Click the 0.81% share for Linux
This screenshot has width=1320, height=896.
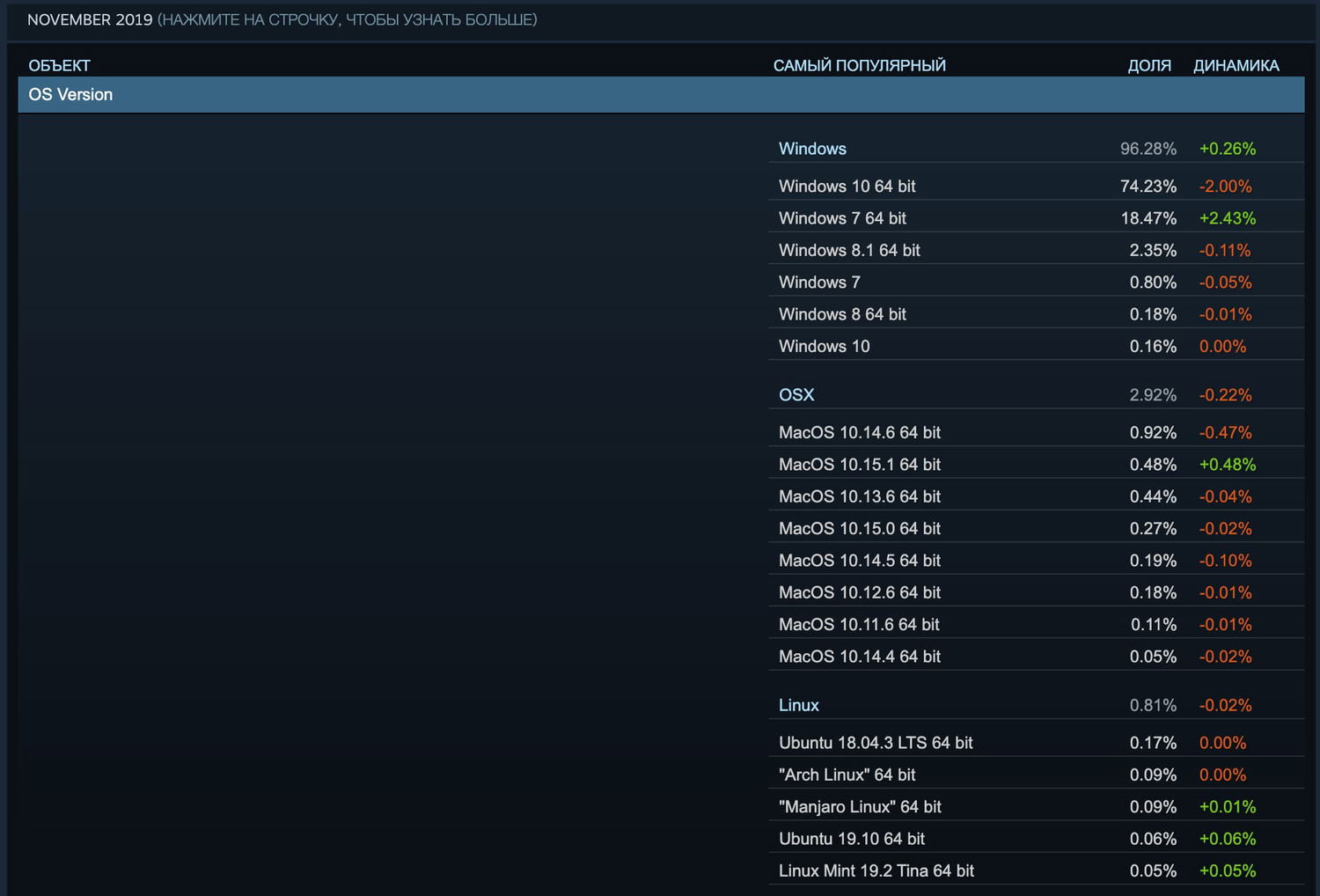click(1153, 705)
